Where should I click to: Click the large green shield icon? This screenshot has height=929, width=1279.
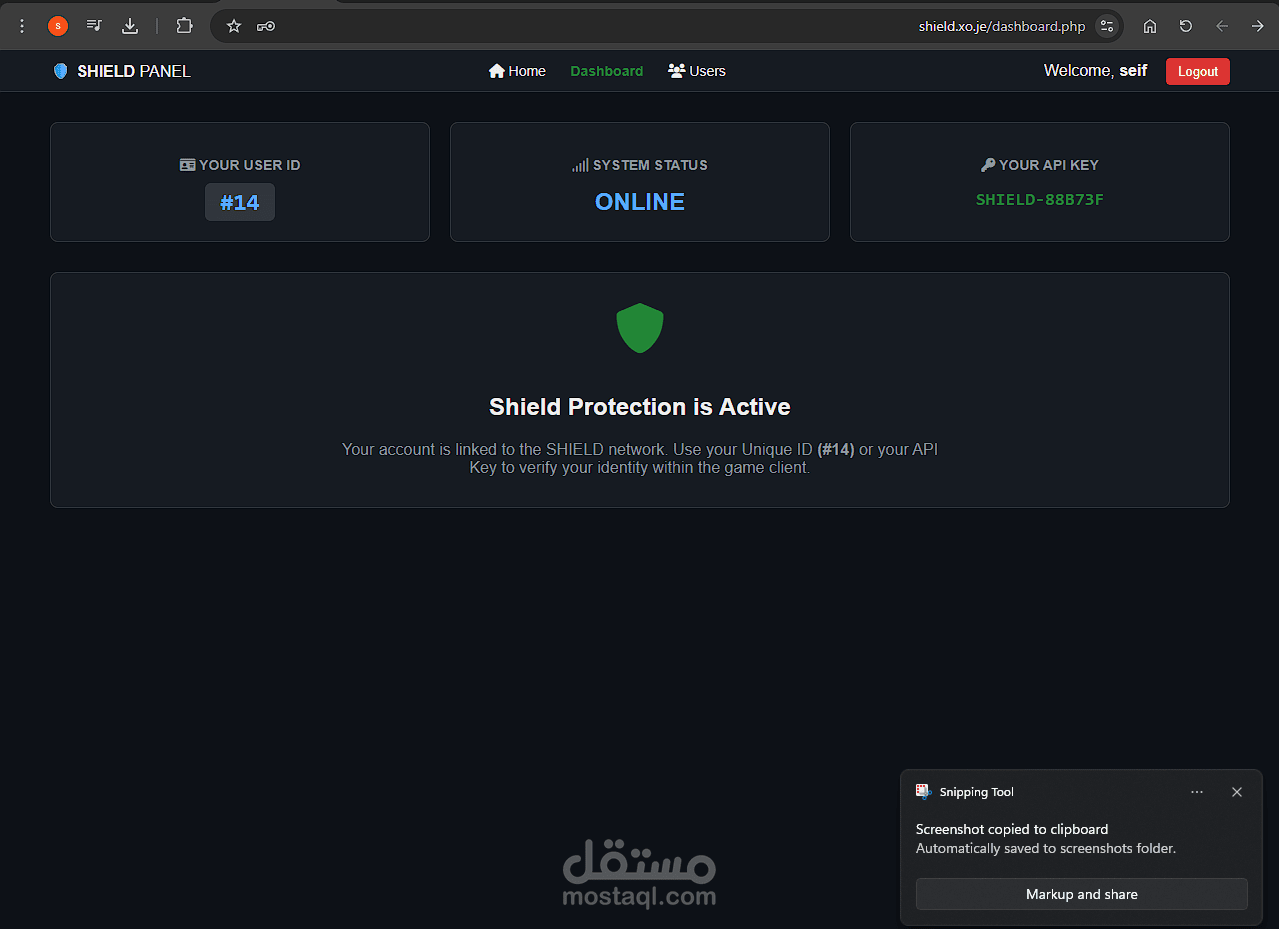tap(640, 328)
